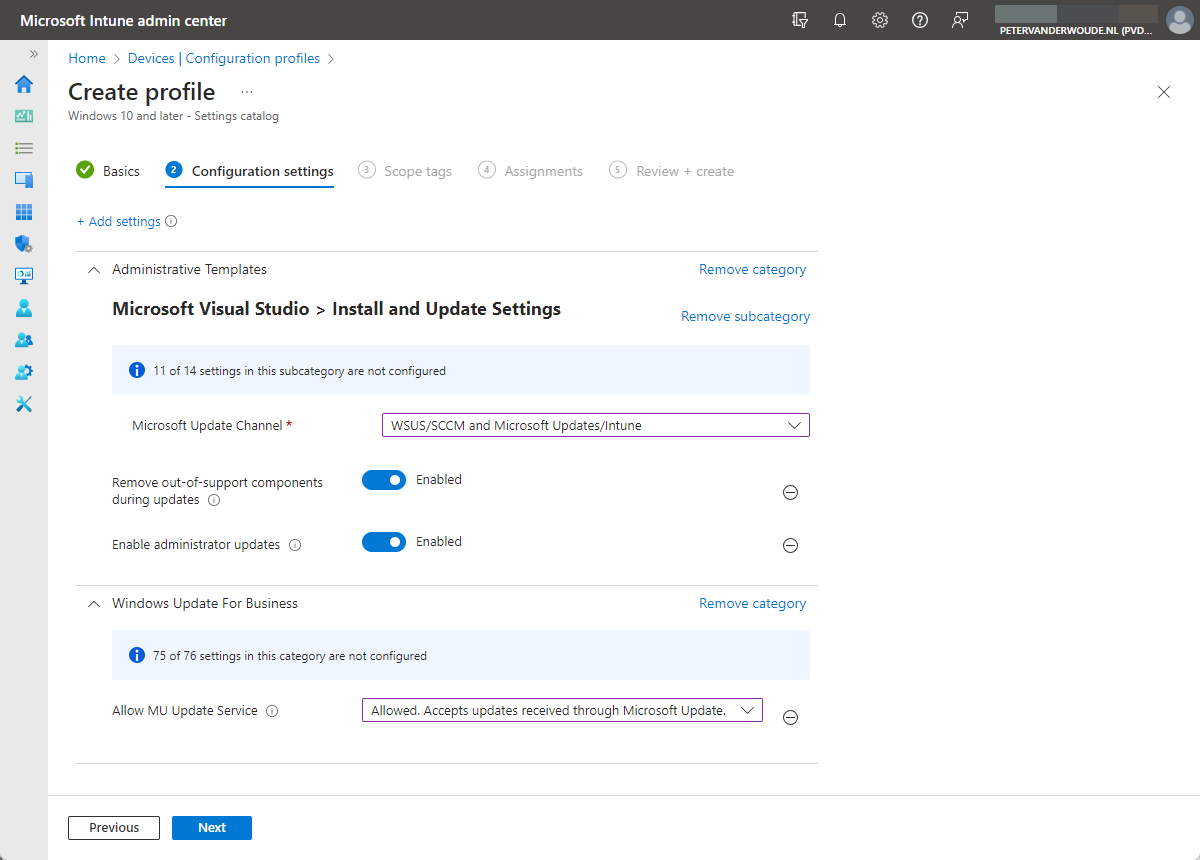Open Reports using the monitor icon
The height and width of the screenshot is (860, 1200).
point(24,276)
